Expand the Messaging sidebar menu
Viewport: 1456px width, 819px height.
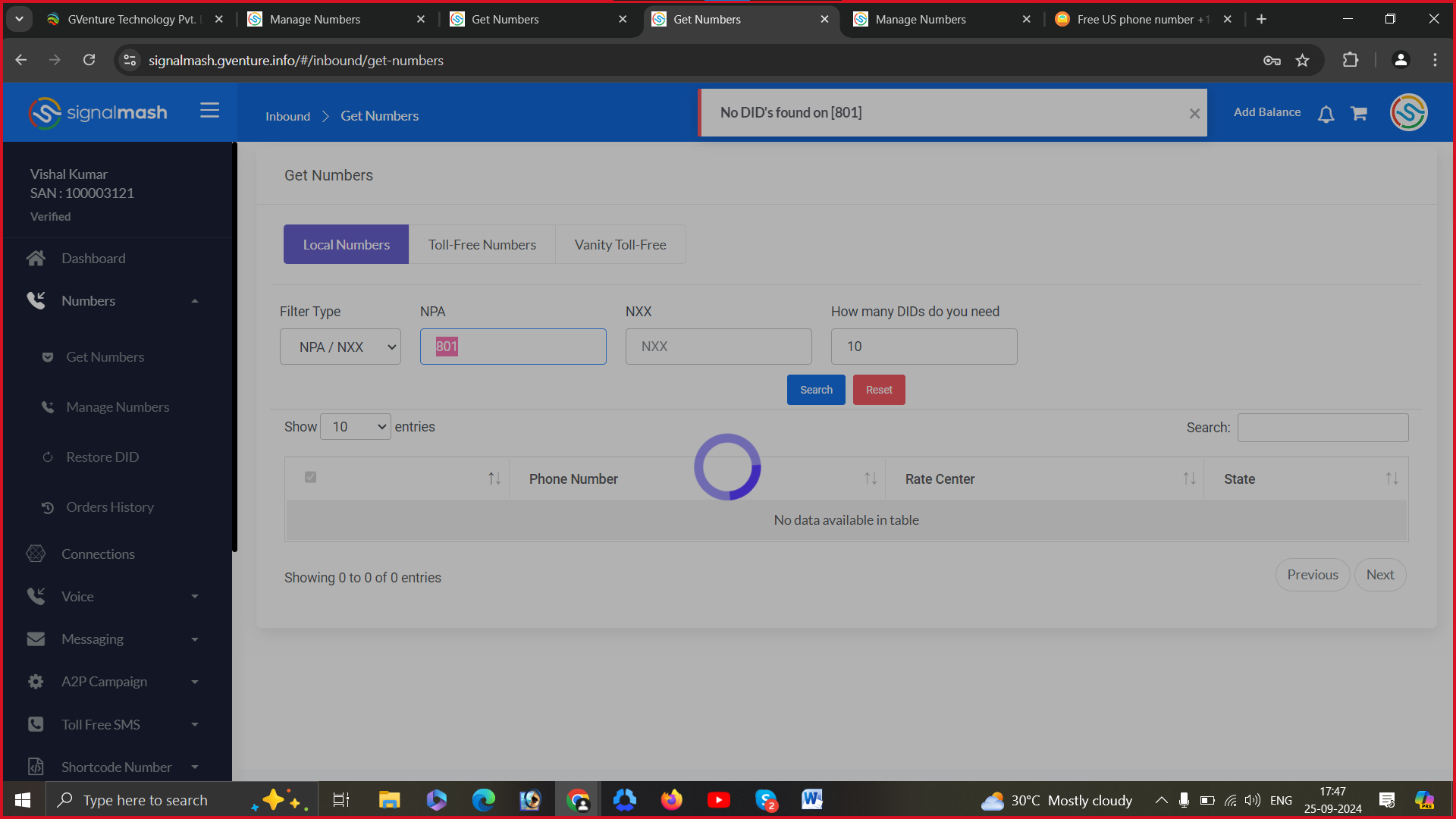(x=93, y=639)
